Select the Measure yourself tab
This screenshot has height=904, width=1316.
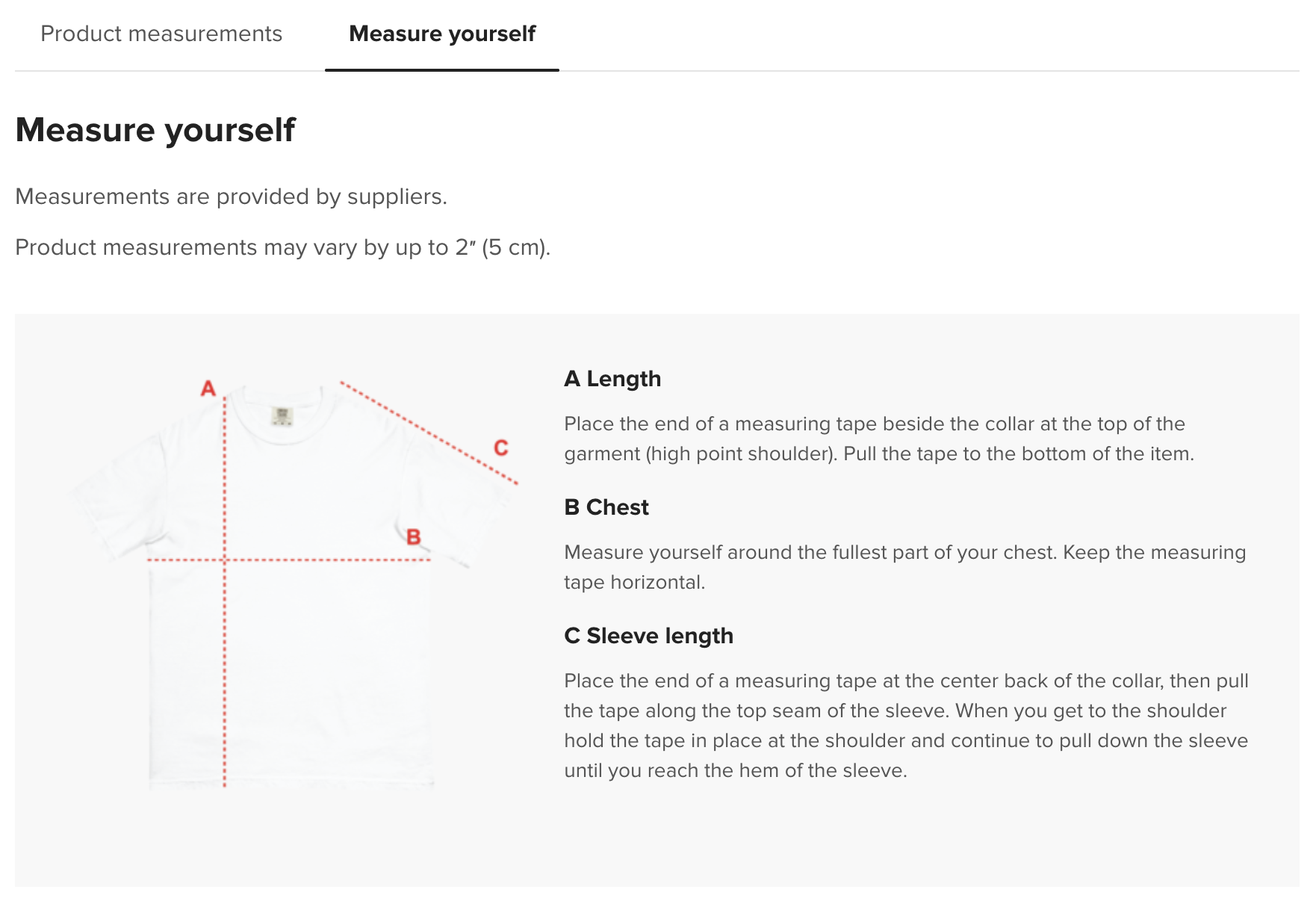(x=442, y=34)
